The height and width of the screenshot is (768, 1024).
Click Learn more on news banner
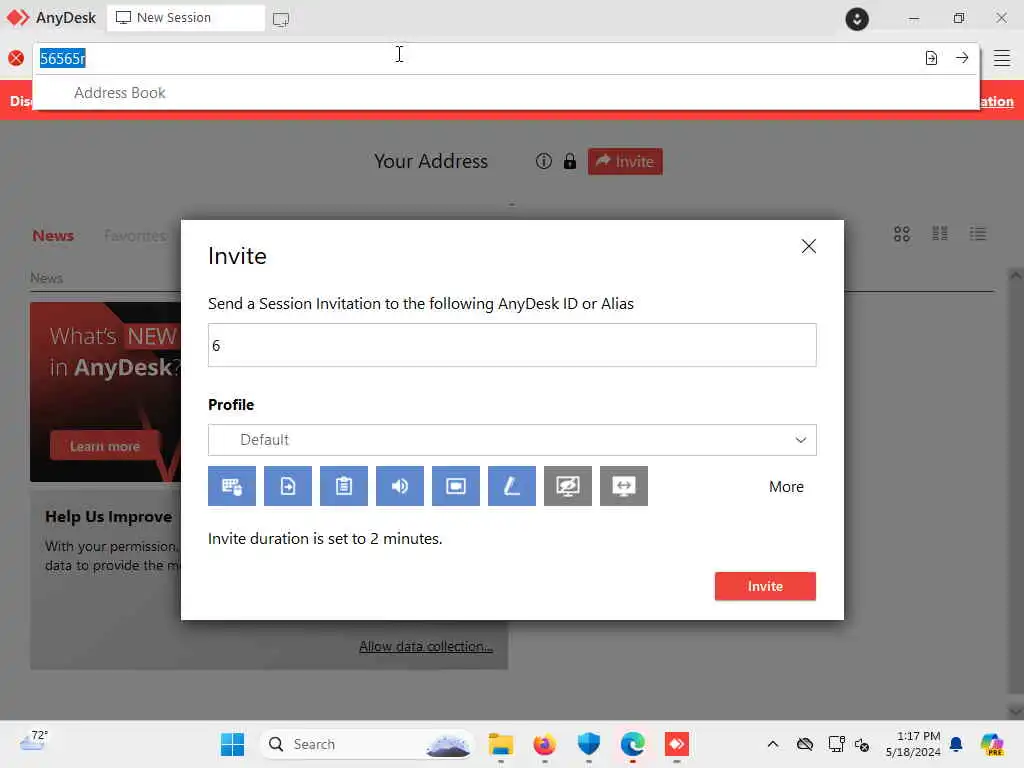[104, 446]
